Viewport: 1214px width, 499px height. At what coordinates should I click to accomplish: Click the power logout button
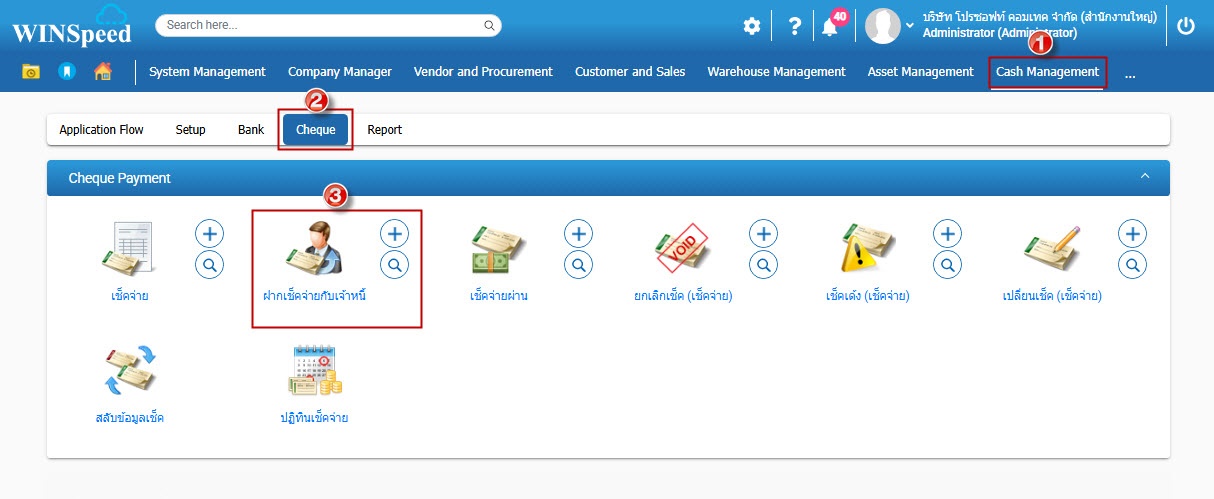[x=1186, y=27]
